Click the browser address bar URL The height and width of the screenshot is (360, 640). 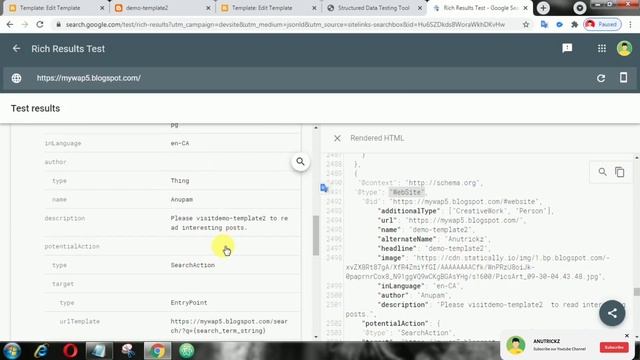(x=285, y=24)
